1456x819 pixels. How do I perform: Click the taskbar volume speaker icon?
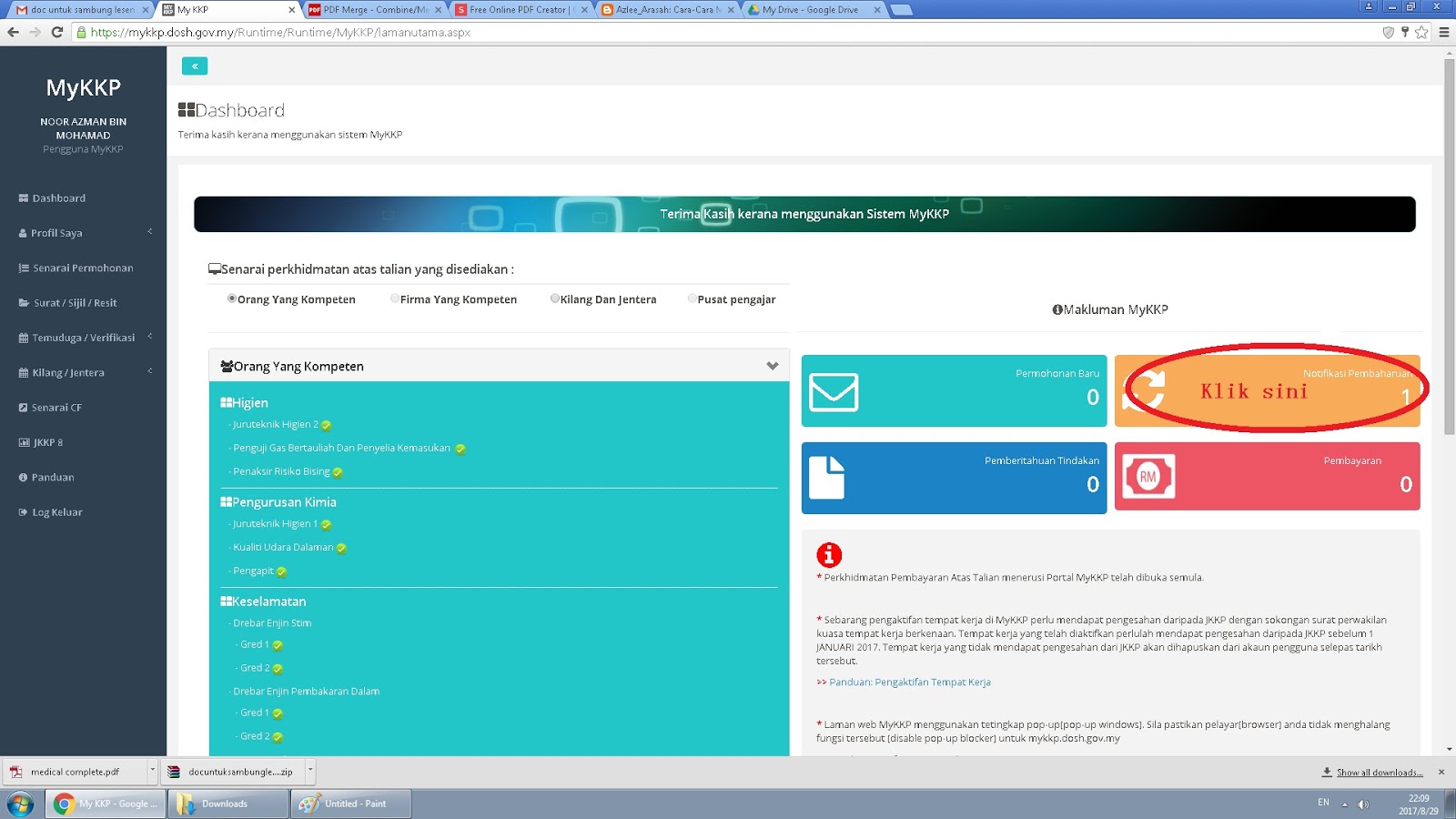tap(1363, 804)
